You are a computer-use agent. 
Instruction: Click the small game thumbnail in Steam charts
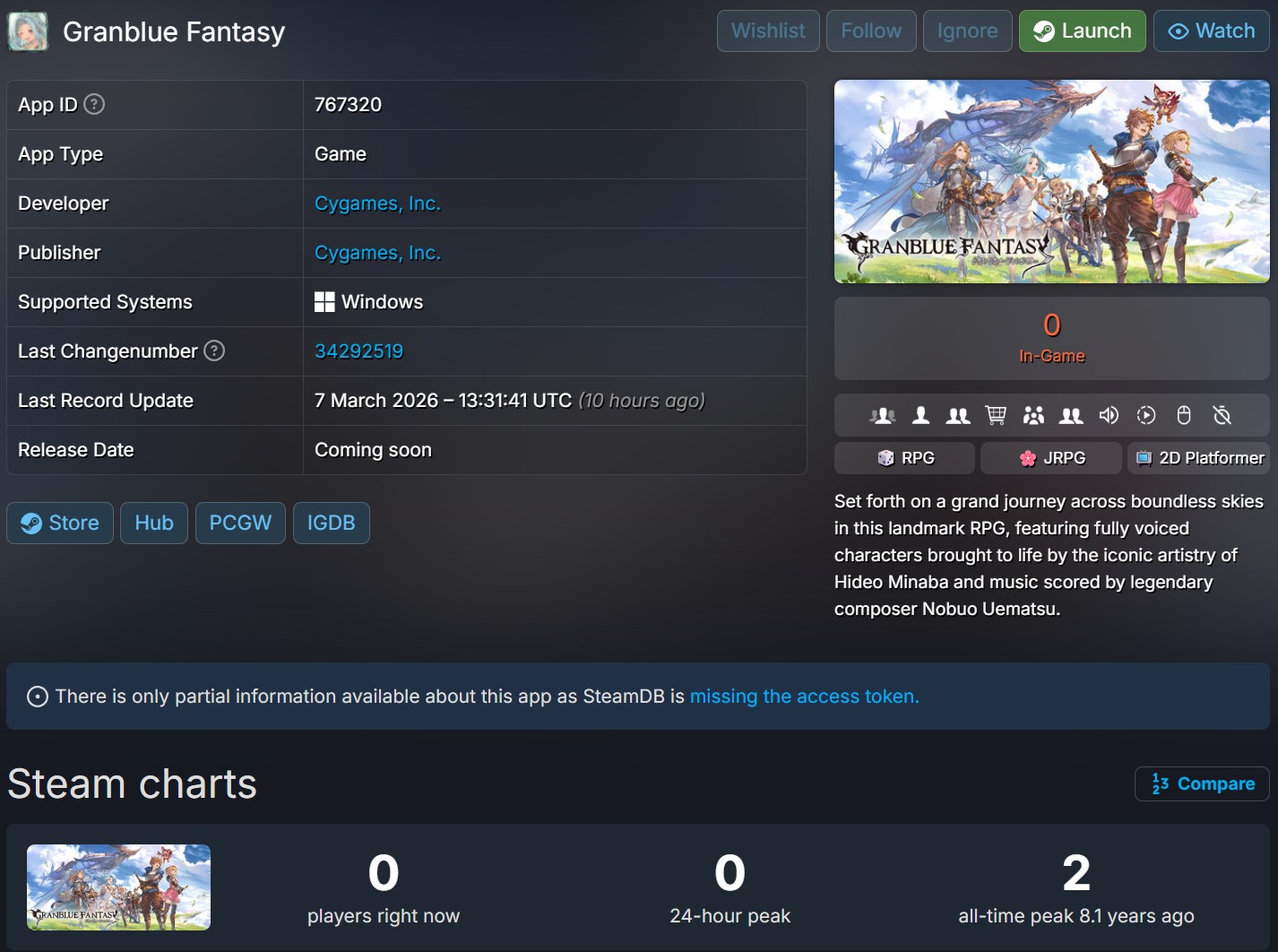[x=118, y=887]
